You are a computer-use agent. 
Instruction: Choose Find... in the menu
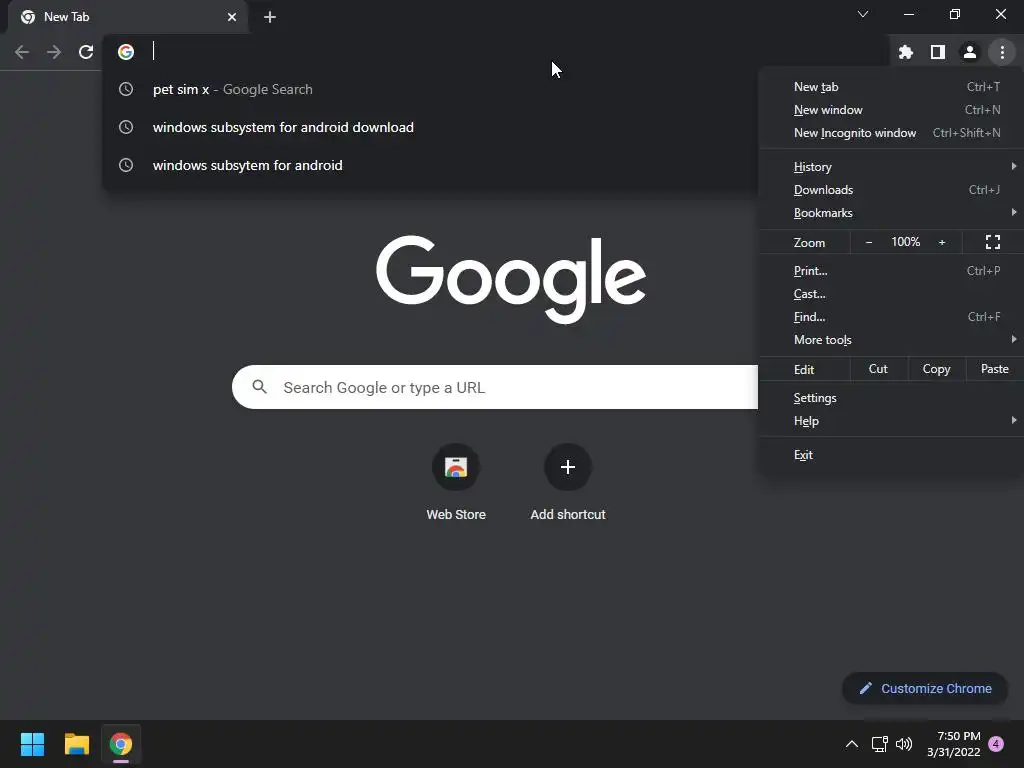891,317
